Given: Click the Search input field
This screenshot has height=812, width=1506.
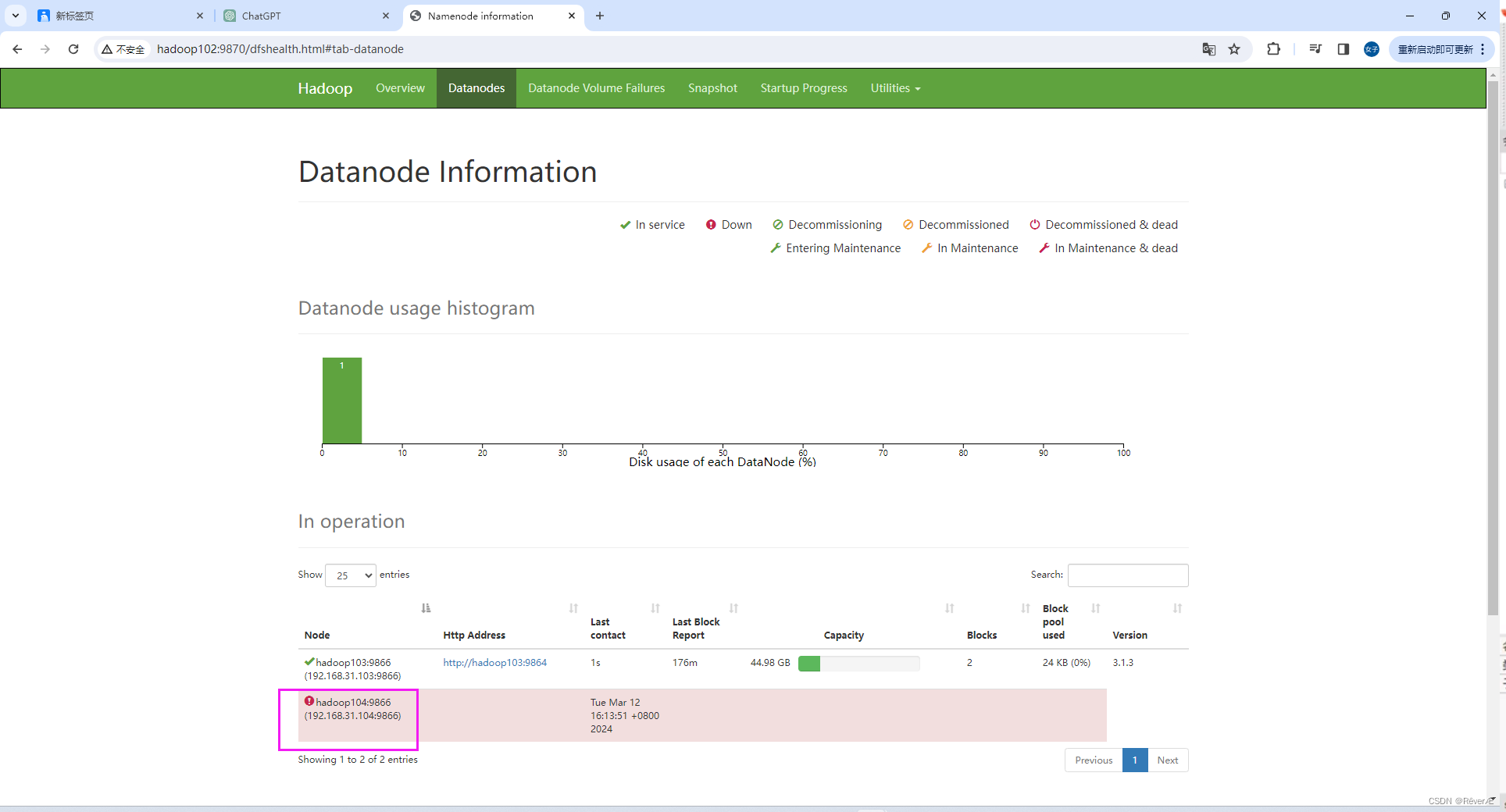Looking at the screenshot, I should (1127, 575).
